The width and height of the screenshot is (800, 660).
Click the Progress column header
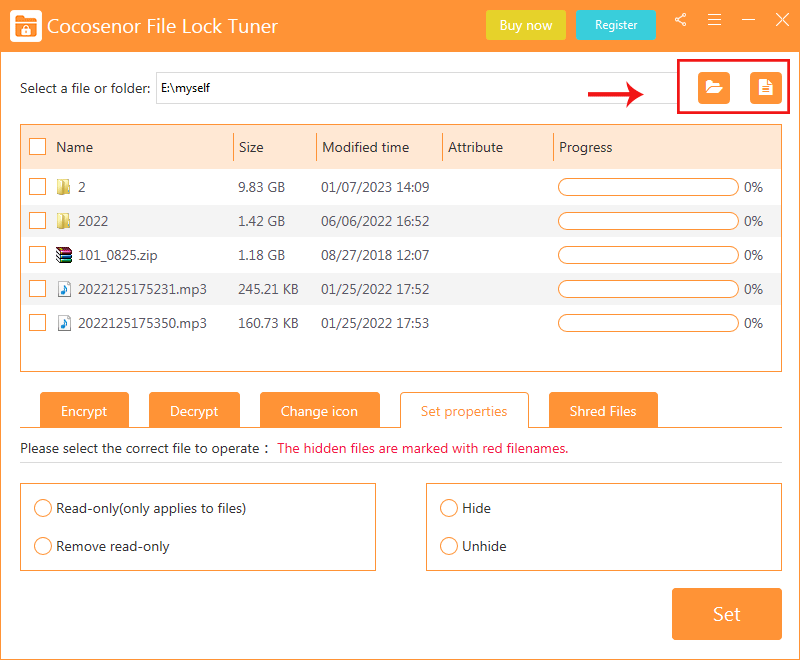[586, 147]
